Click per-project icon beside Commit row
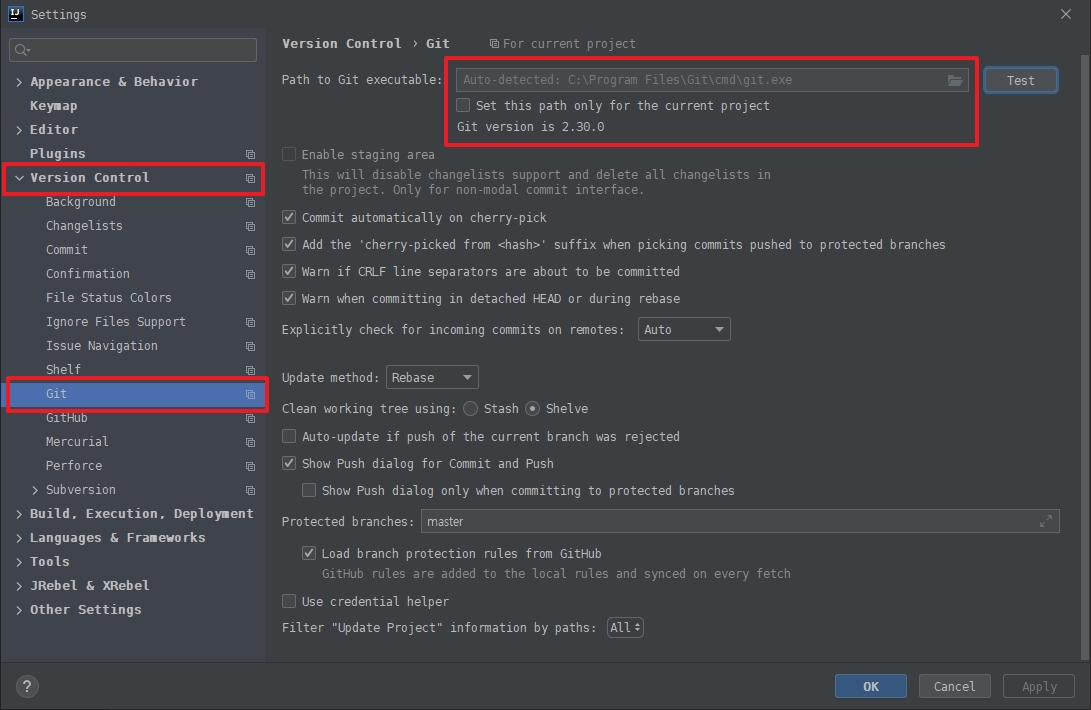1091x710 pixels. coord(250,251)
